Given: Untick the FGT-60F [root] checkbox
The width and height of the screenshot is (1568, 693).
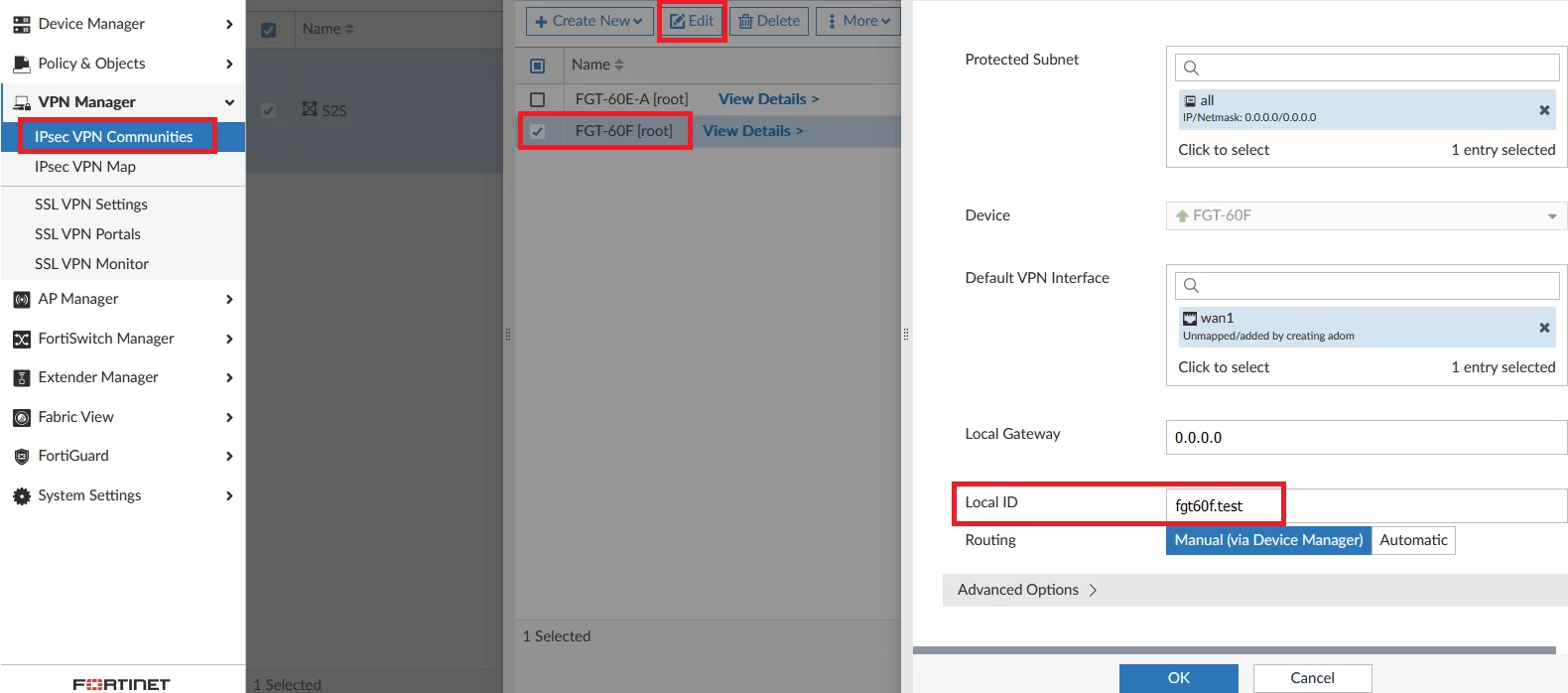Looking at the screenshot, I should 537,131.
